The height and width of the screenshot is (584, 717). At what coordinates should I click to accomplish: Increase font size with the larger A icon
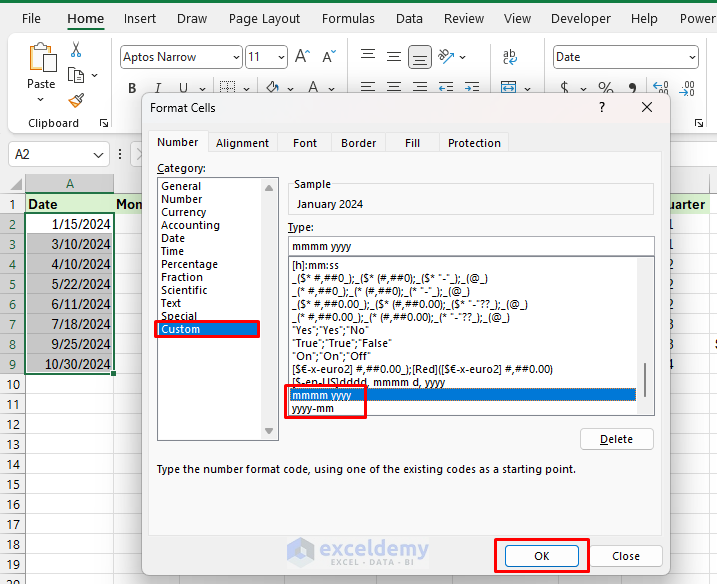(x=302, y=56)
